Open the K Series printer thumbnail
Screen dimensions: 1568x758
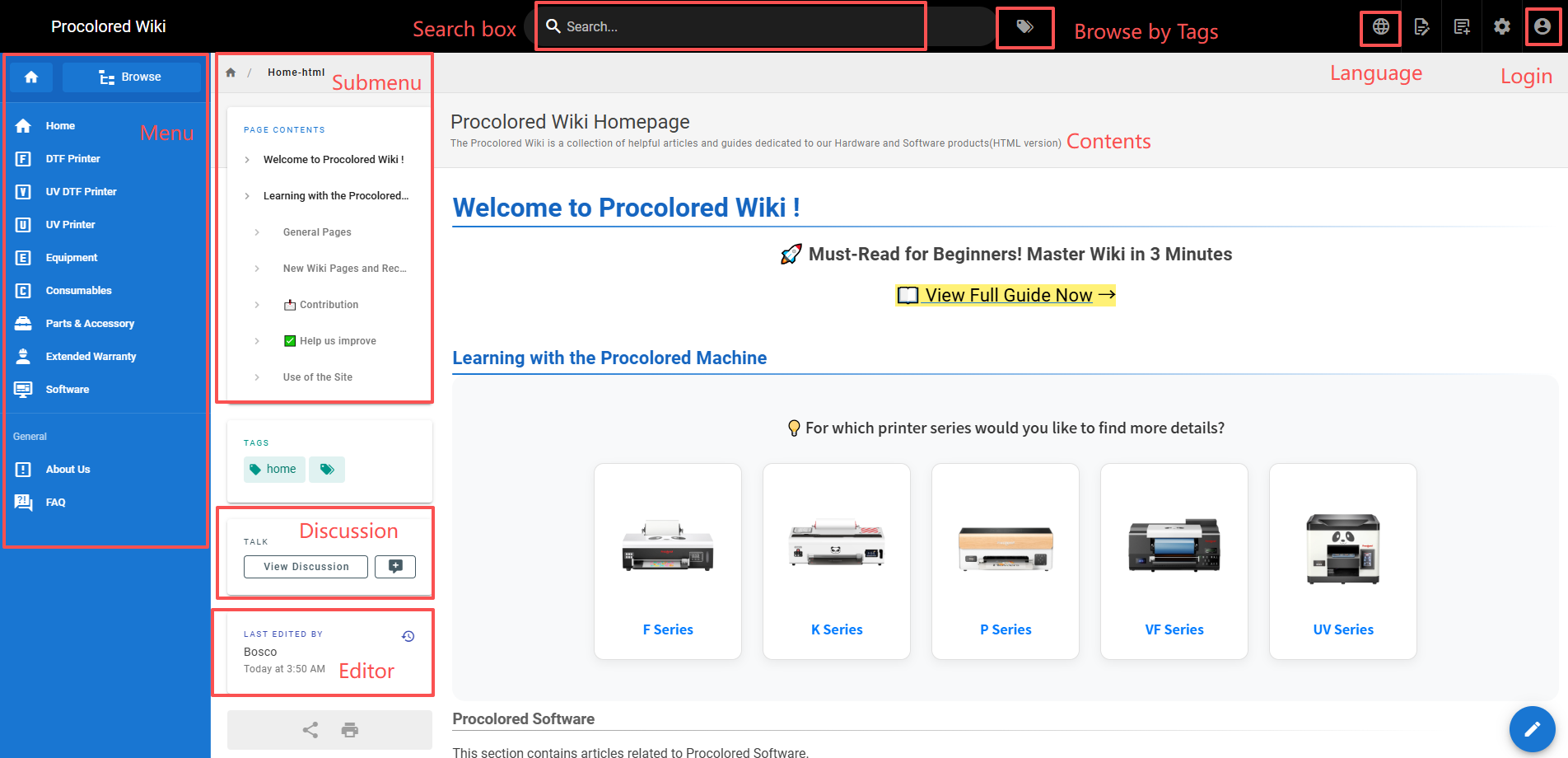837,544
